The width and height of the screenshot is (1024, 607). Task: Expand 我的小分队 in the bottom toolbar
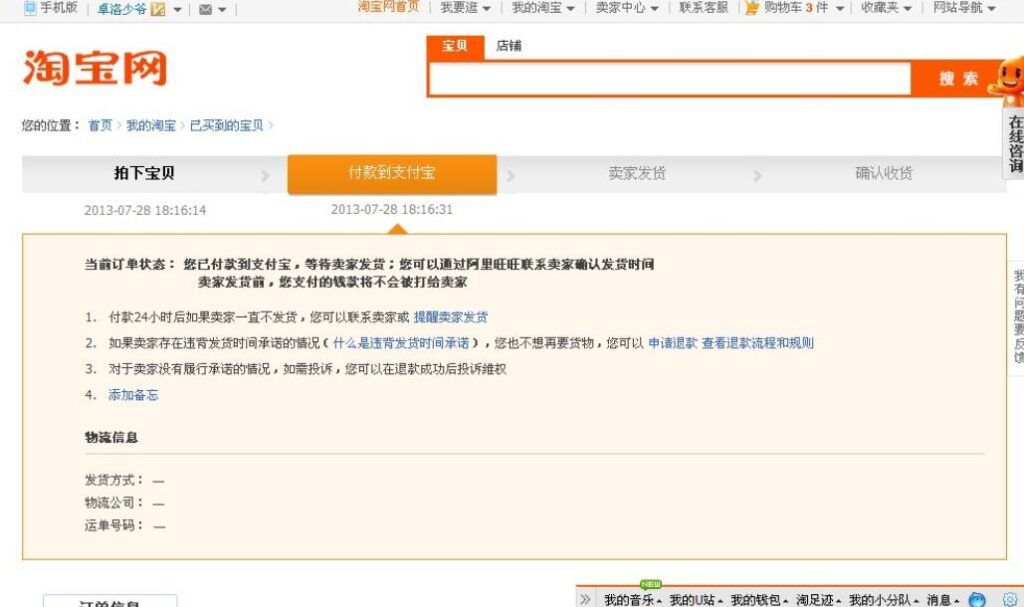[883, 600]
